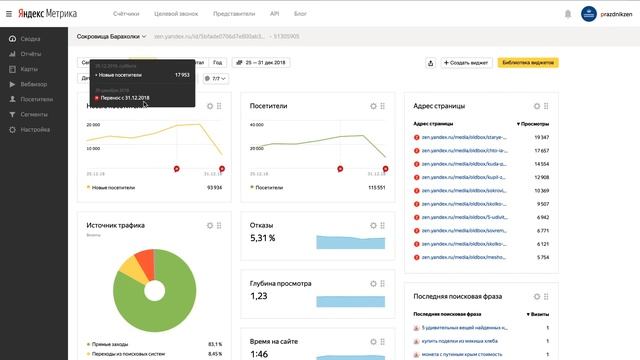Sort by the Визиты column header
Viewport: 640px width, 360px height.
pos(538,314)
